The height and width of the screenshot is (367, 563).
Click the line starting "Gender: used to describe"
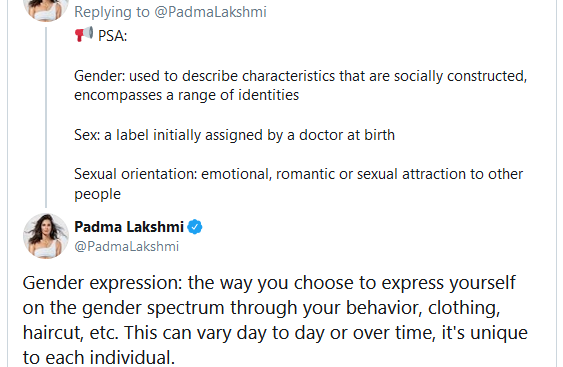pos(301,76)
